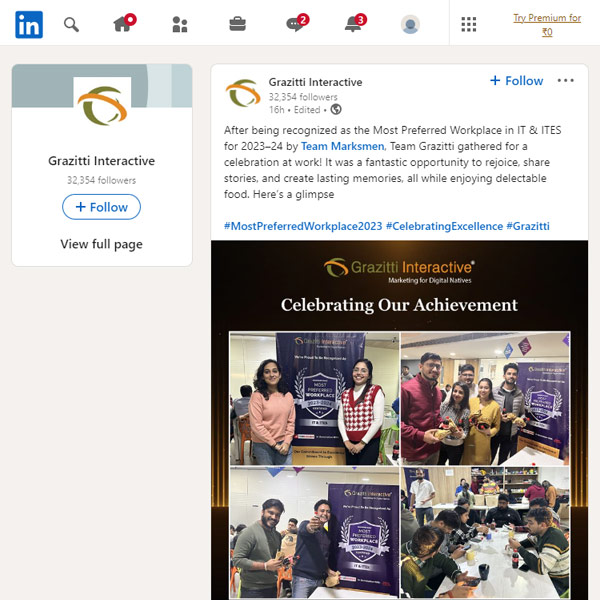
Task: Open the post's three-dot options menu
Action: coord(566,80)
